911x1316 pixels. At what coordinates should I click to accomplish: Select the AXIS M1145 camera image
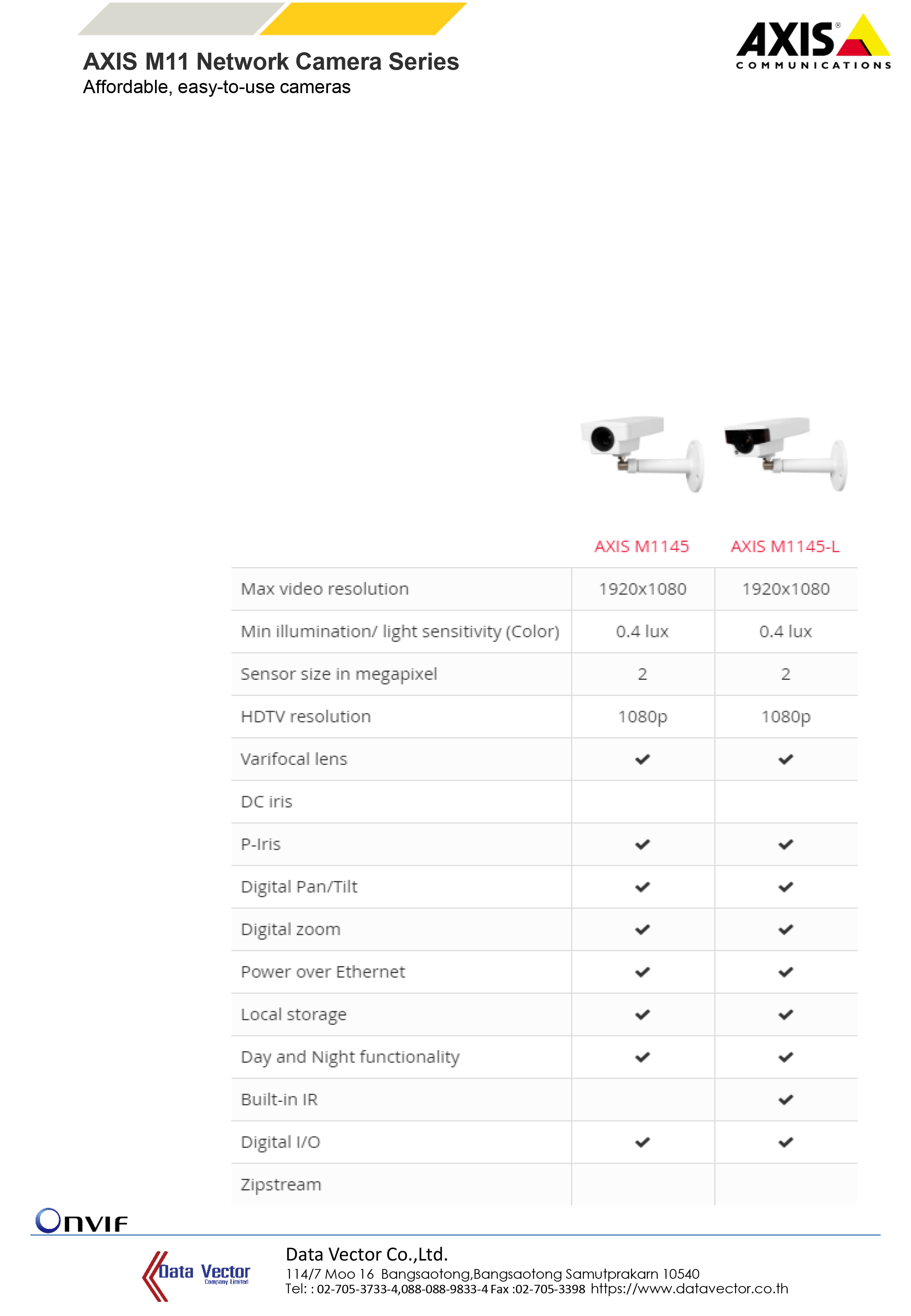[x=642, y=453]
